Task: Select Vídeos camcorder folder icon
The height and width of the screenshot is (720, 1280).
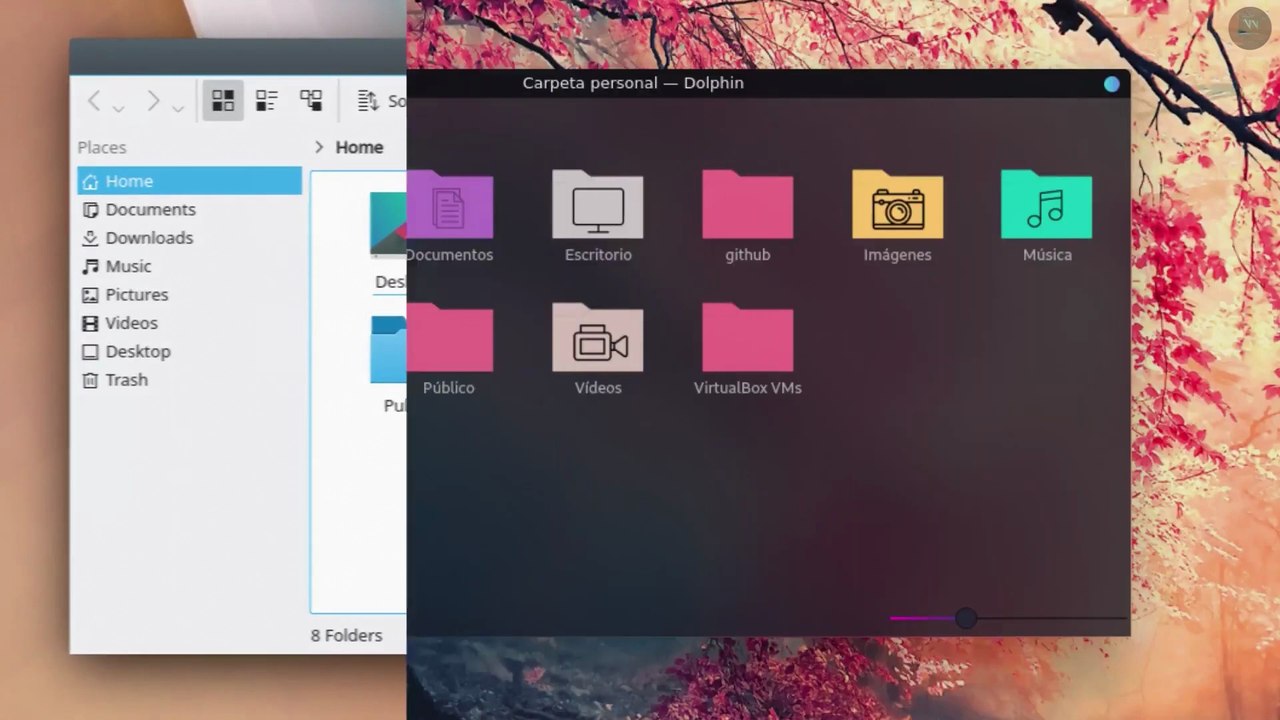Action: pyautogui.click(x=598, y=338)
